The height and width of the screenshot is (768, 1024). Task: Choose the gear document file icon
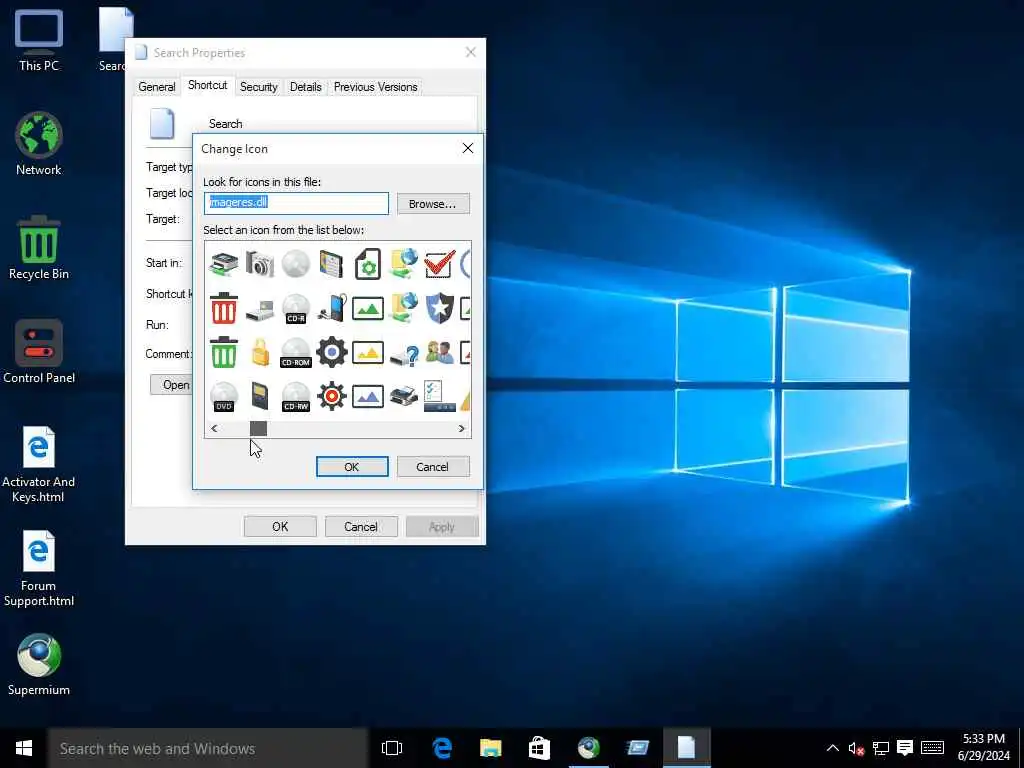[368, 264]
